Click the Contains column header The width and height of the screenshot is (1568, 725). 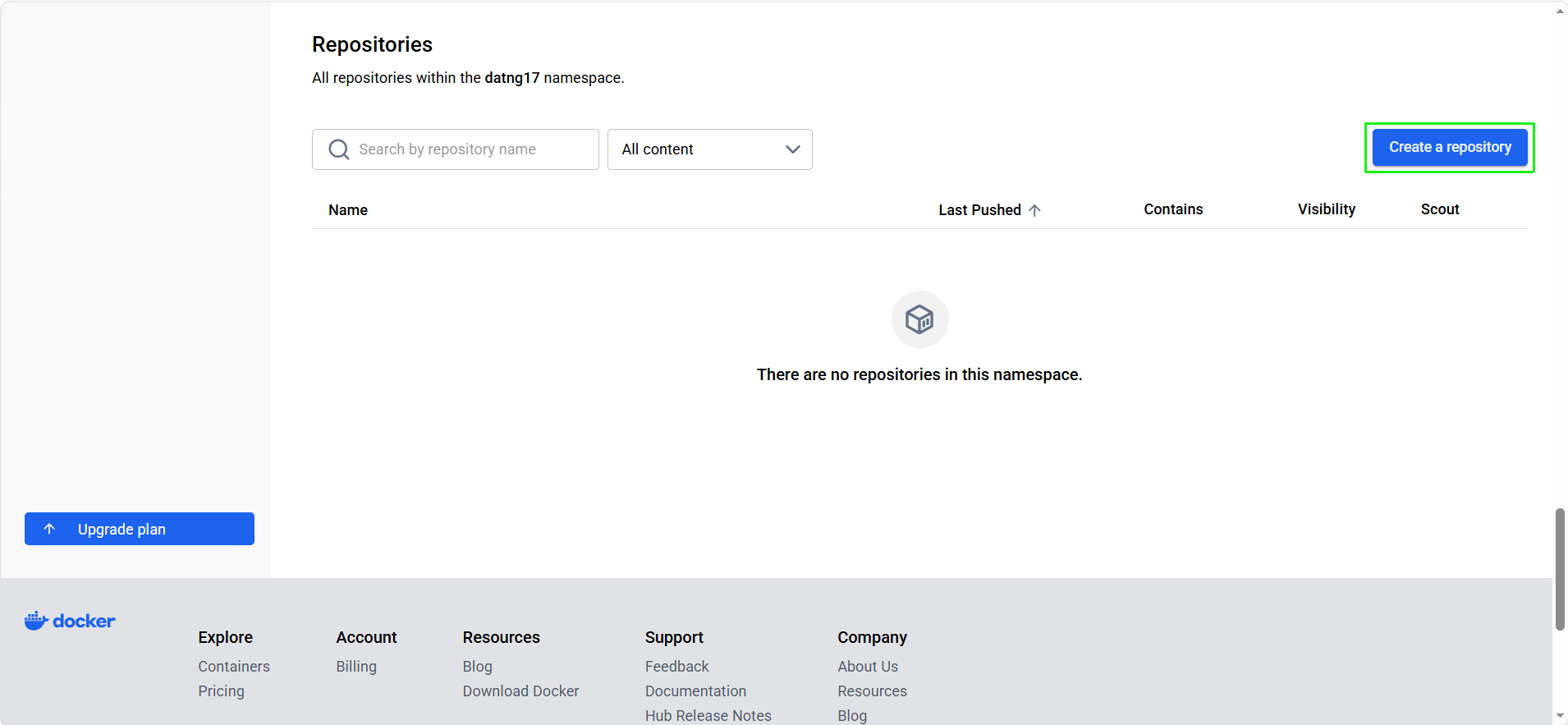coord(1173,209)
